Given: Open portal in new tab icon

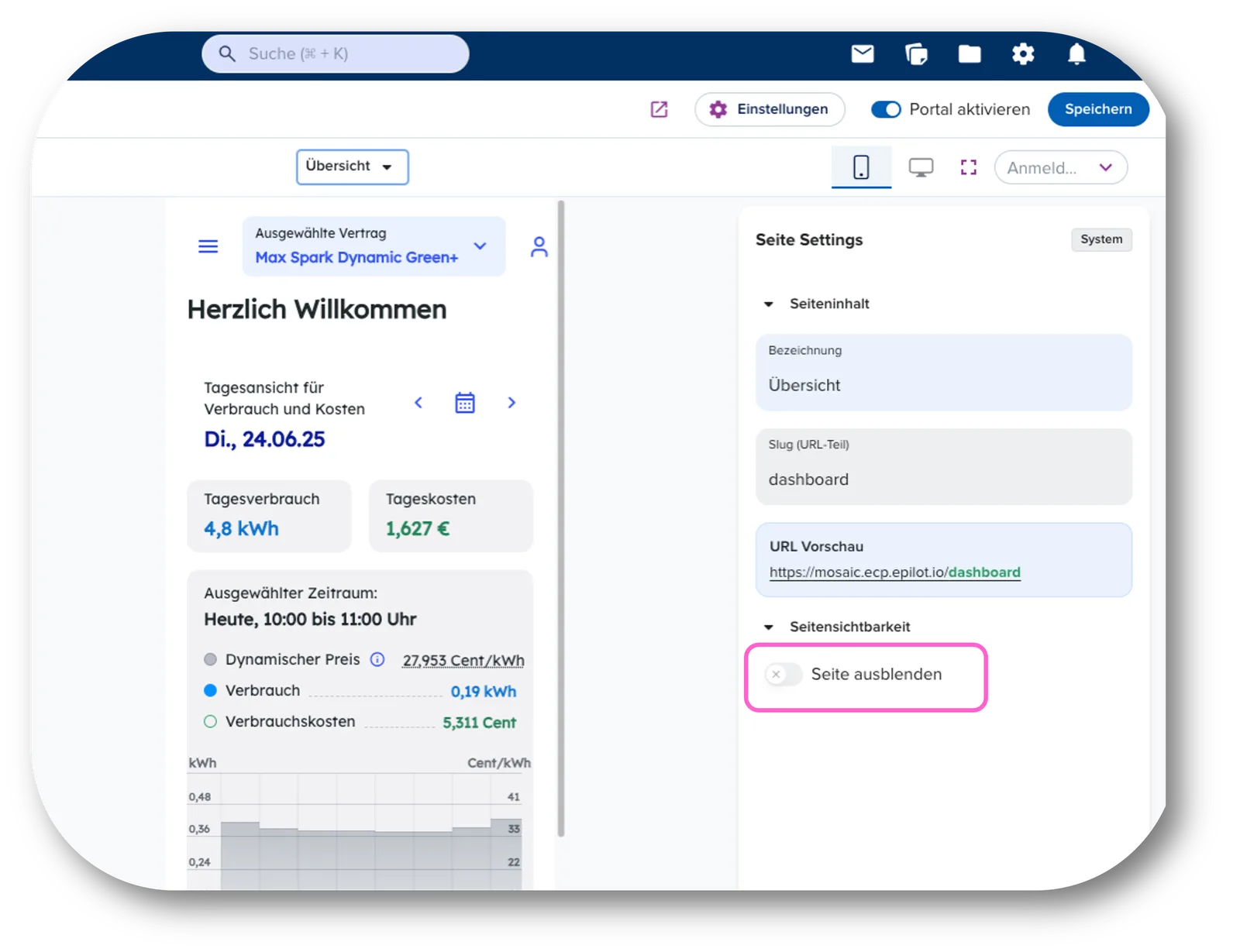Looking at the screenshot, I should 659,109.
